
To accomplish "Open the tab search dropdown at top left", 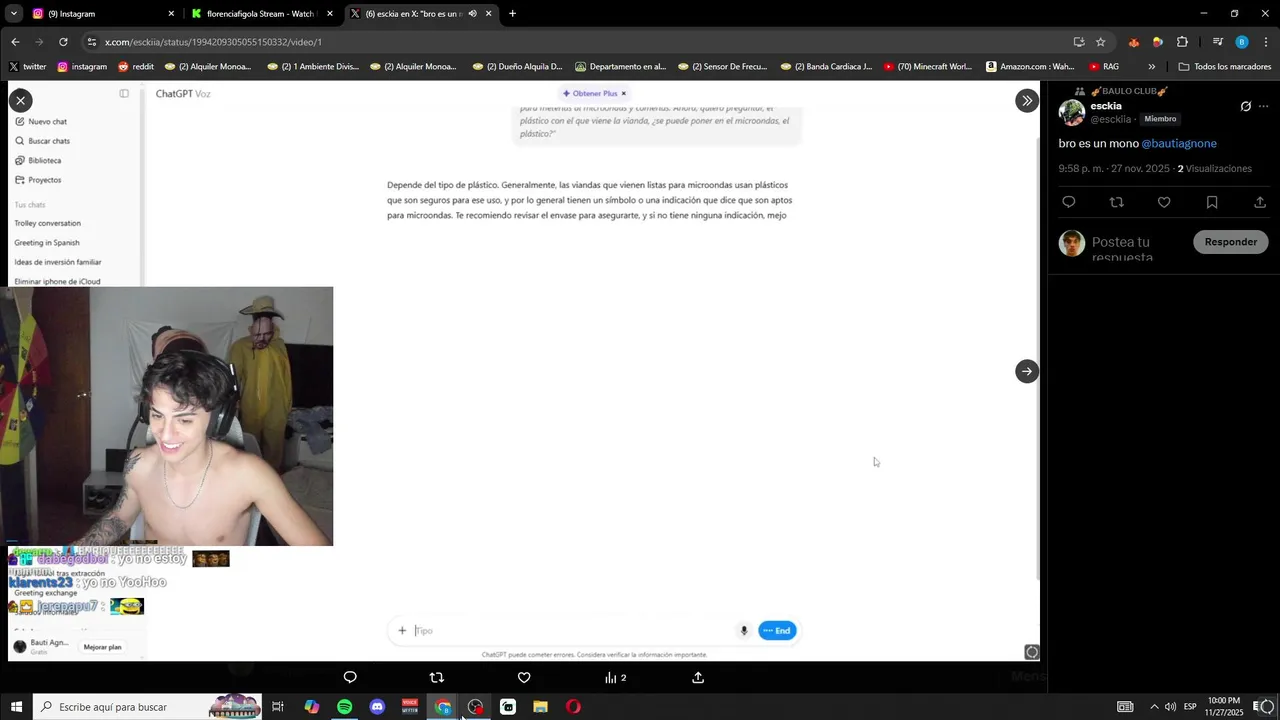I will click(x=14, y=14).
